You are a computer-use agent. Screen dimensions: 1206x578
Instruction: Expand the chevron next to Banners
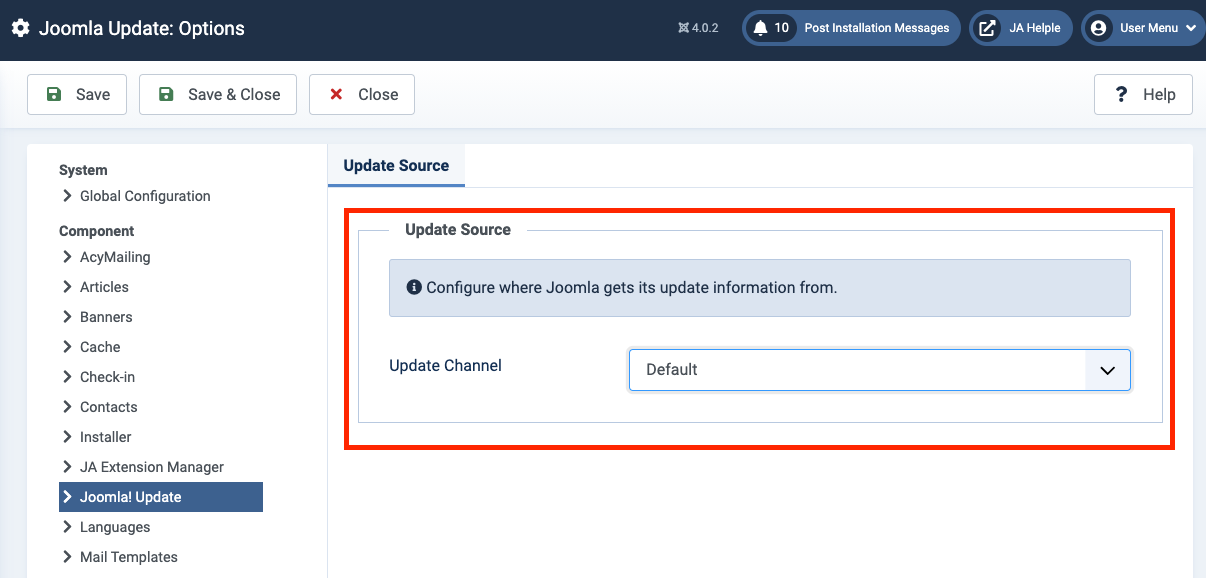[67, 317]
